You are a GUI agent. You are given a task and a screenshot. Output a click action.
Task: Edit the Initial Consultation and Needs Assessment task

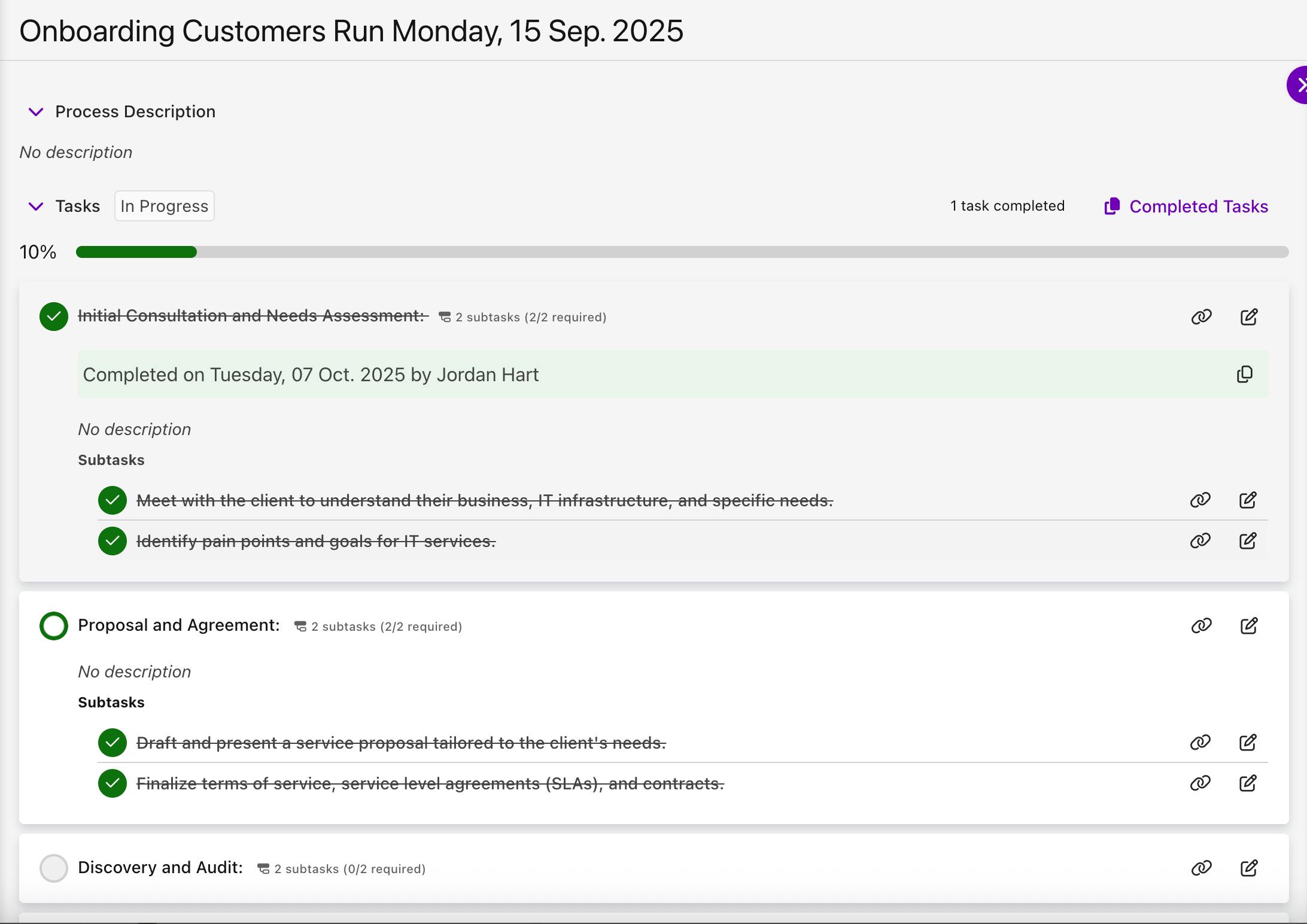(1248, 317)
